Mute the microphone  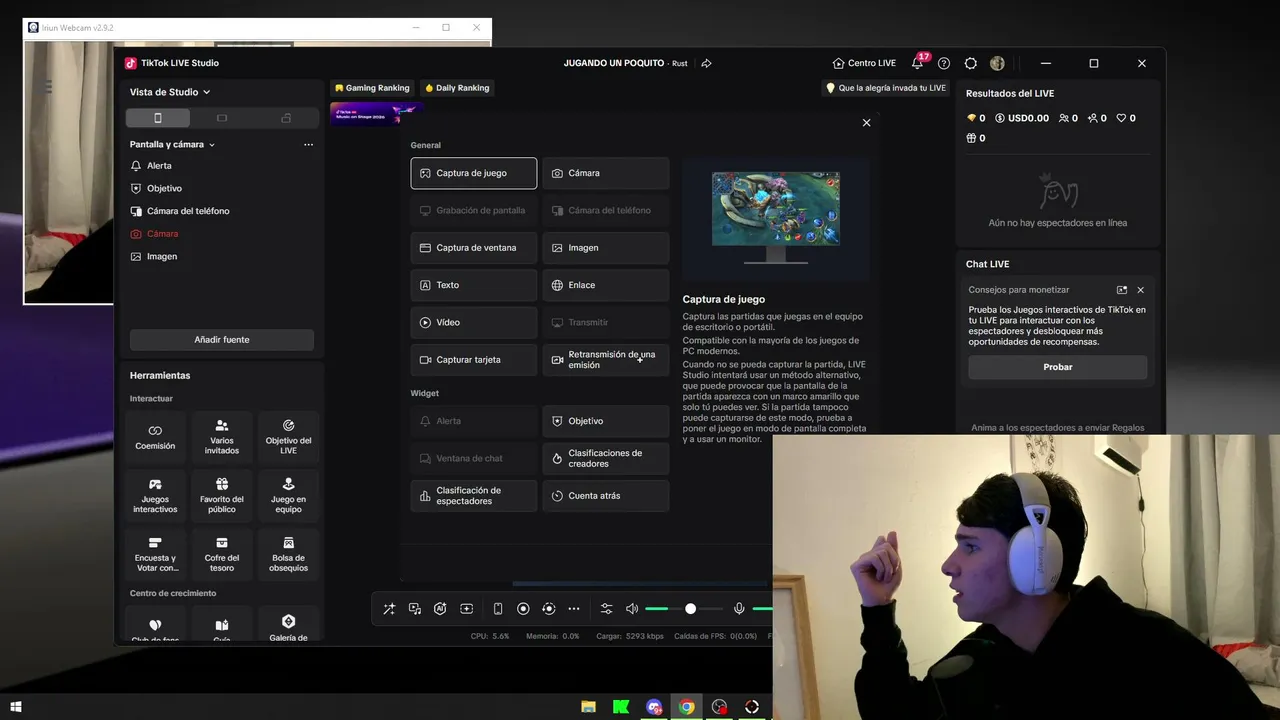(739, 609)
